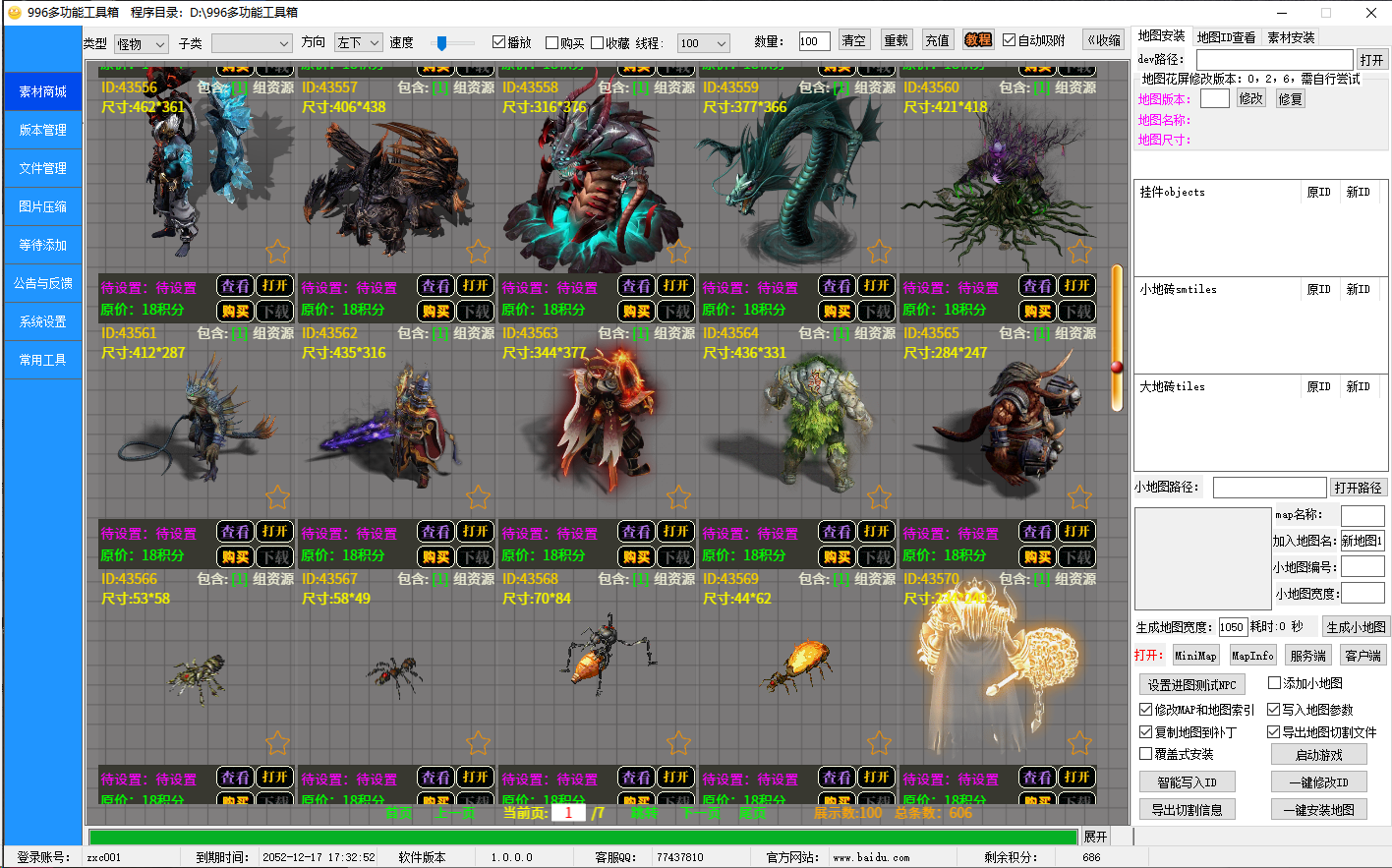Click 购买 icon below bull monster ID:43565
This screenshot has width=1392, height=868.
(1037, 556)
